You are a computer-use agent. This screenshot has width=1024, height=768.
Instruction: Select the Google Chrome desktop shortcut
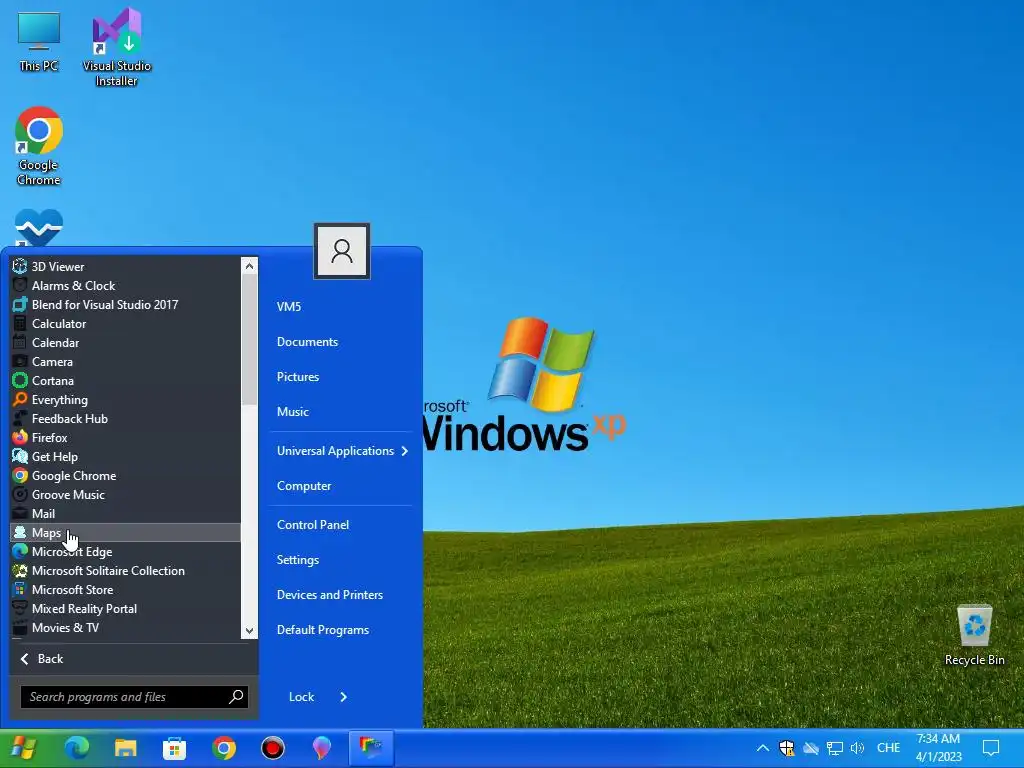[x=39, y=146]
